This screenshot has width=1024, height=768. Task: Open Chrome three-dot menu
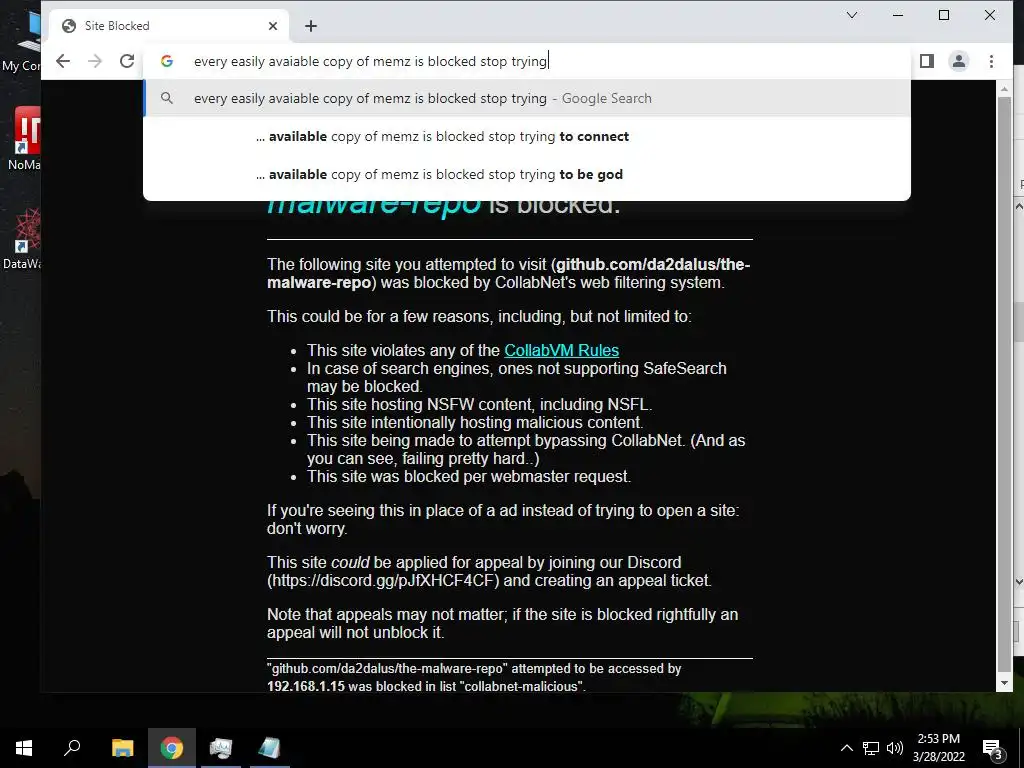(x=991, y=61)
